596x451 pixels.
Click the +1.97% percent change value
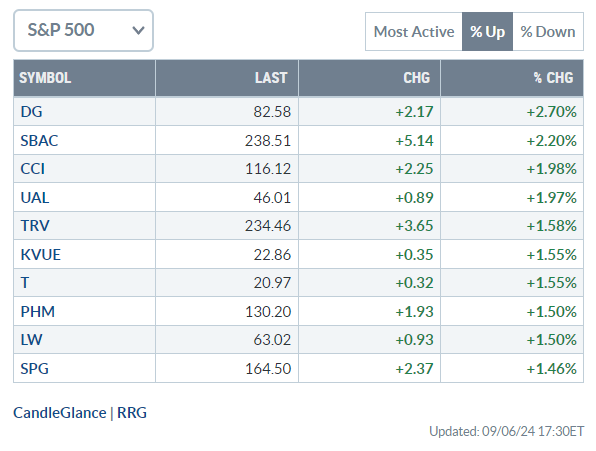(552, 198)
